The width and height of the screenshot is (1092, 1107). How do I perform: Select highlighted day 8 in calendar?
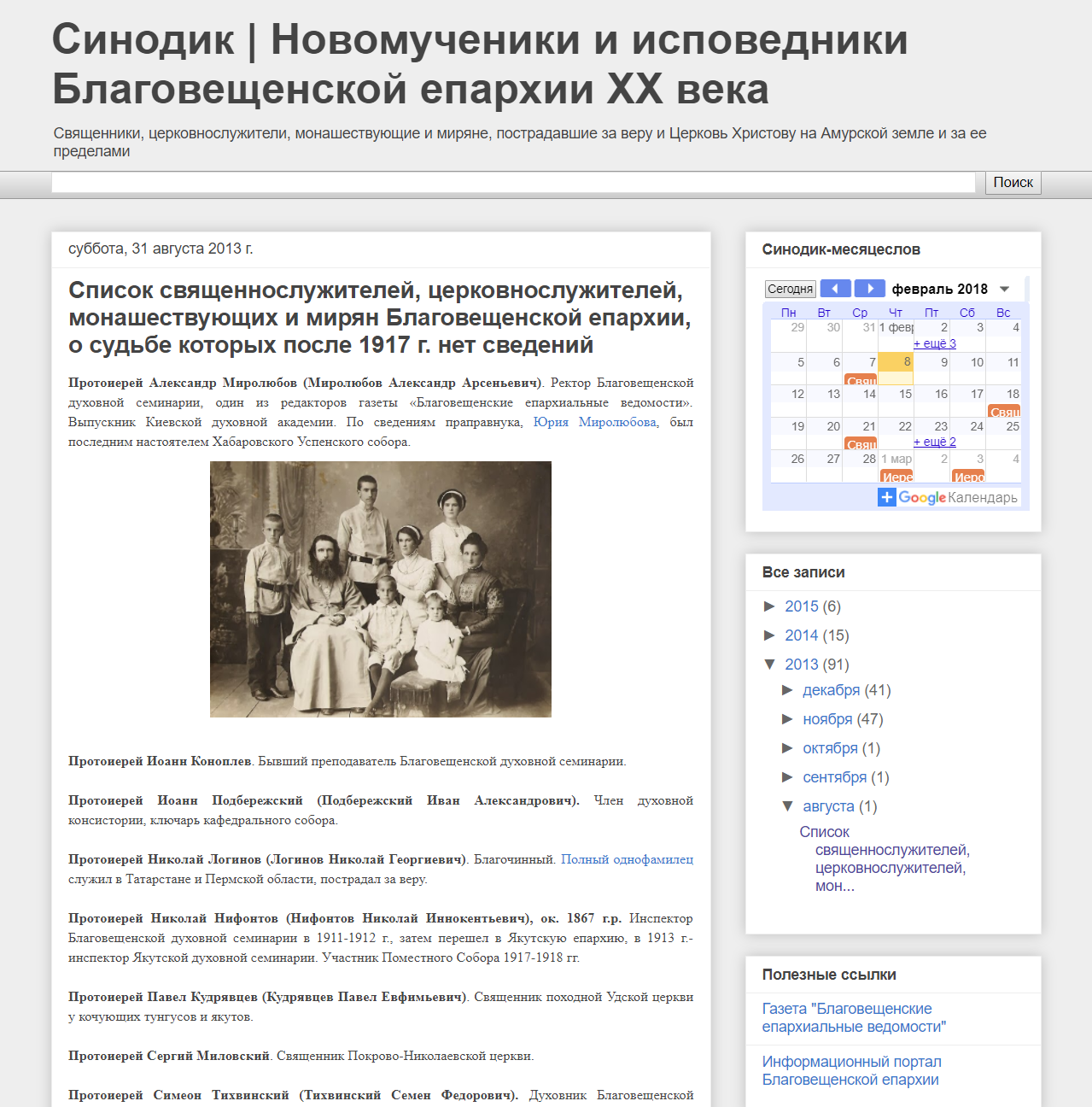tap(896, 363)
